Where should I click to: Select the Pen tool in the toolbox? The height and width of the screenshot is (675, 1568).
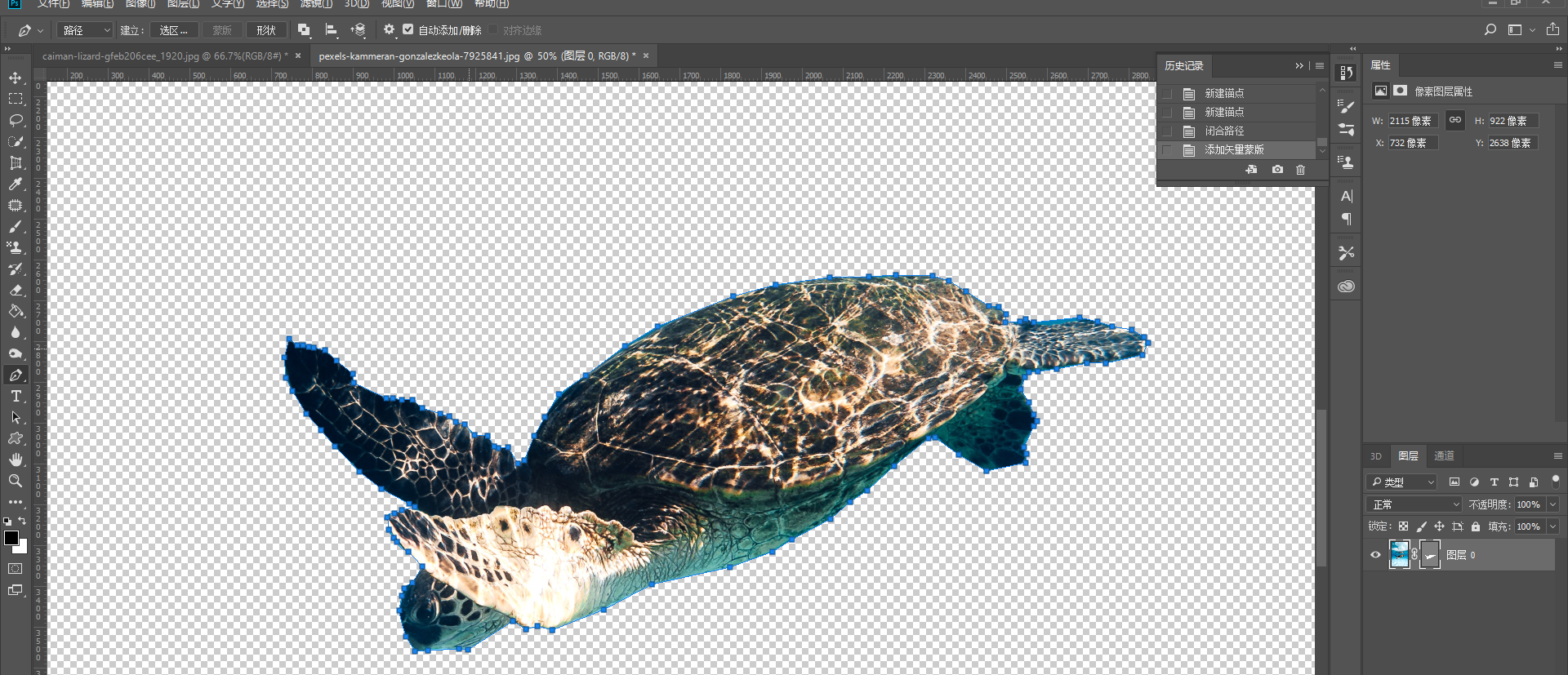(x=16, y=375)
